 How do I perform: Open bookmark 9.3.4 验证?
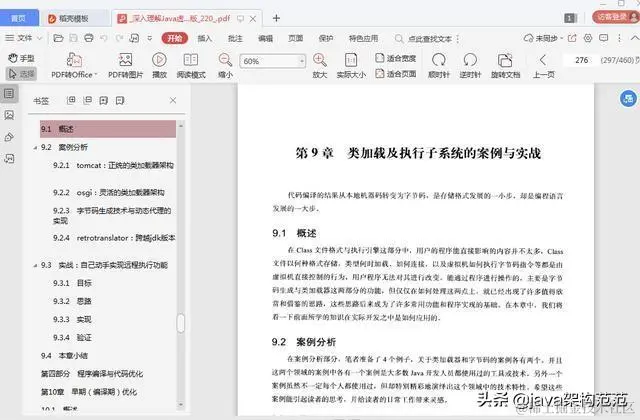point(72,338)
